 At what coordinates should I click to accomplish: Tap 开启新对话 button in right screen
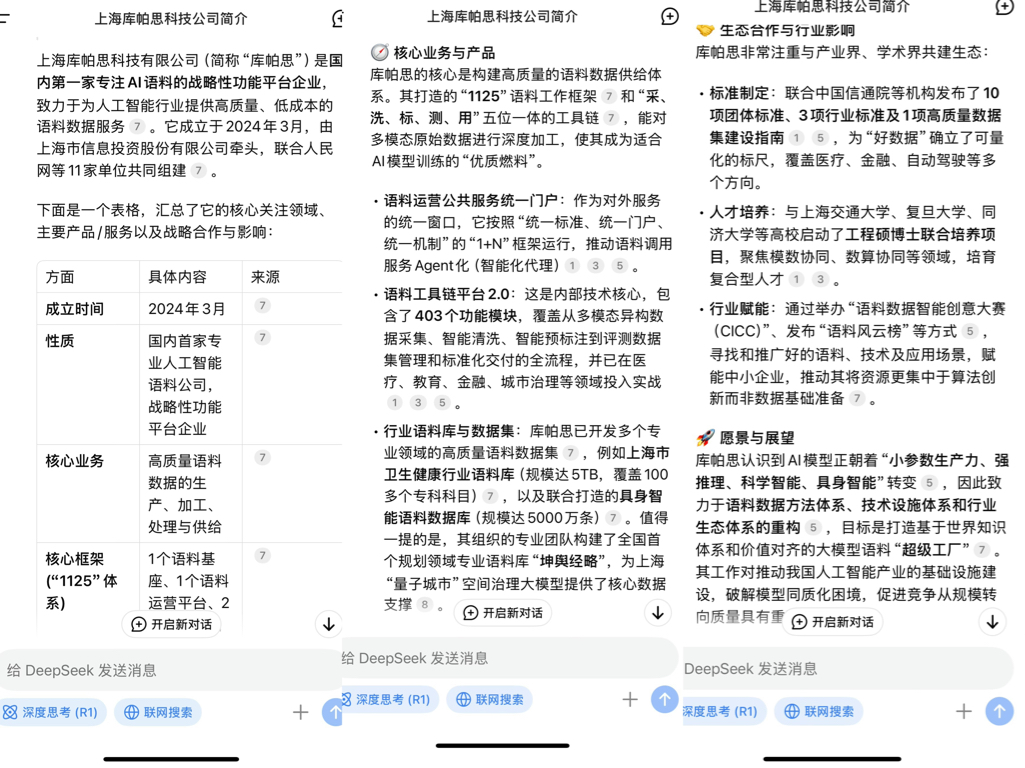(833, 622)
